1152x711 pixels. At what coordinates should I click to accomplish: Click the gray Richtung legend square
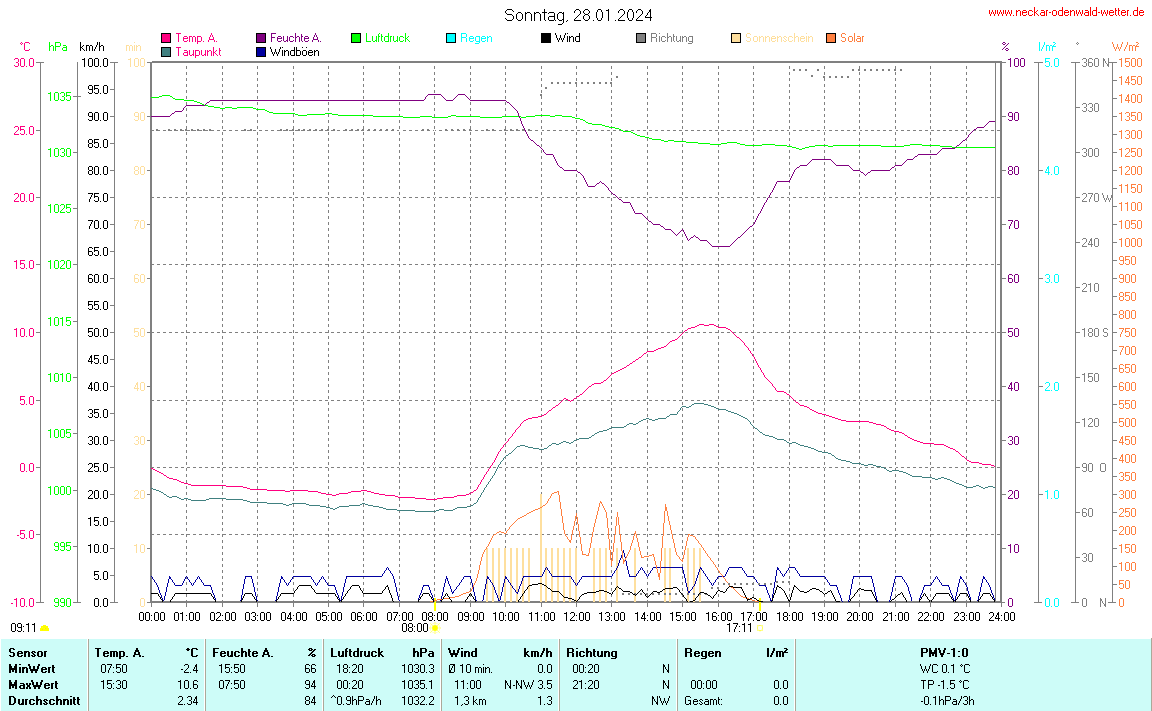click(x=641, y=38)
